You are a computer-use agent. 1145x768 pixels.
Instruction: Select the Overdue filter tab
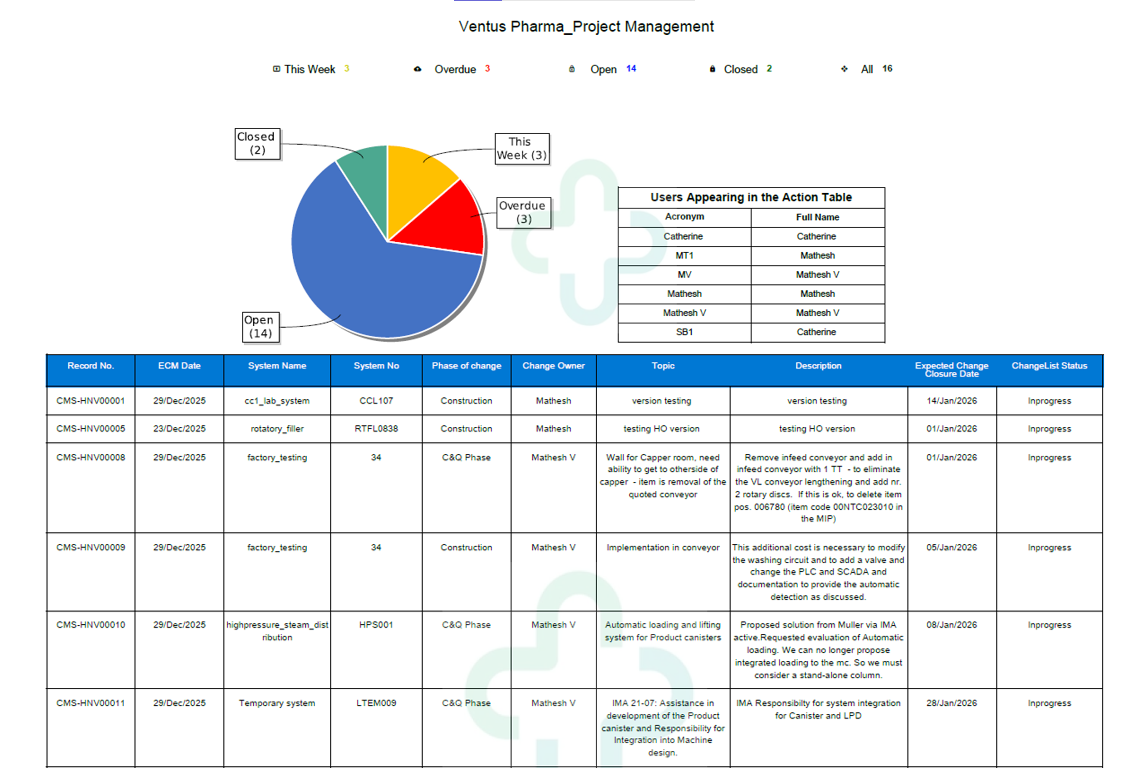(x=455, y=70)
